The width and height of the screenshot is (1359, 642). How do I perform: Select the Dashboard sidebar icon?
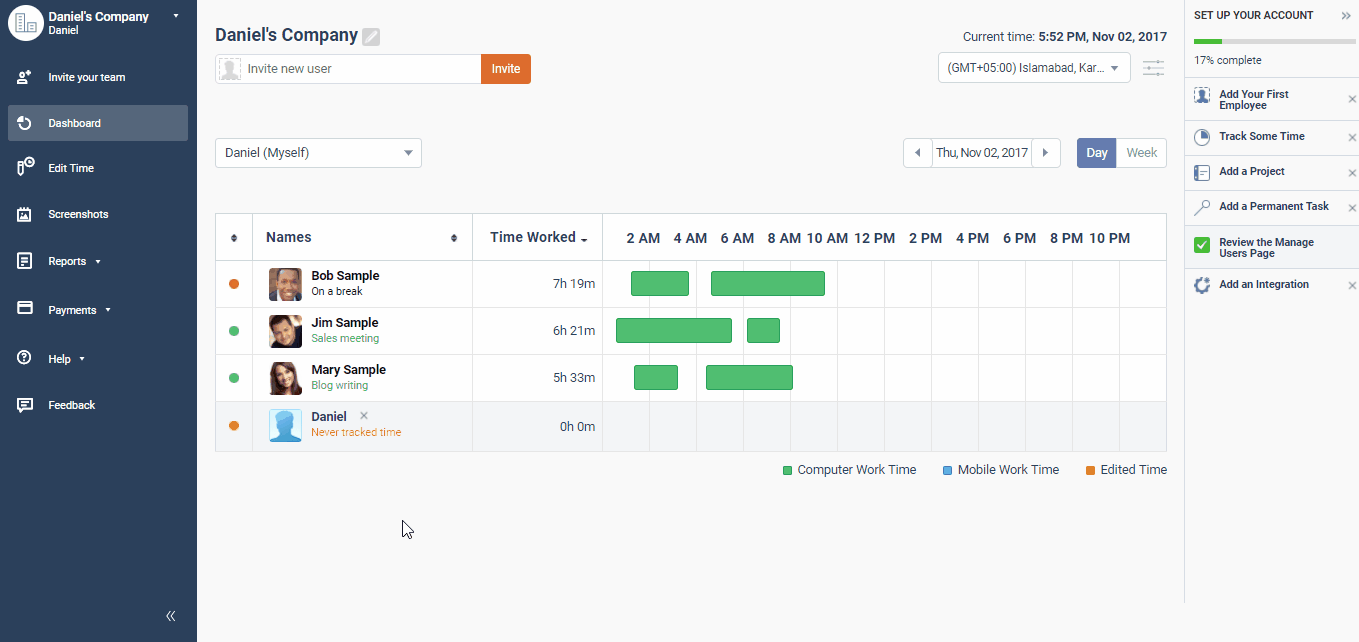(x=24, y=122)
